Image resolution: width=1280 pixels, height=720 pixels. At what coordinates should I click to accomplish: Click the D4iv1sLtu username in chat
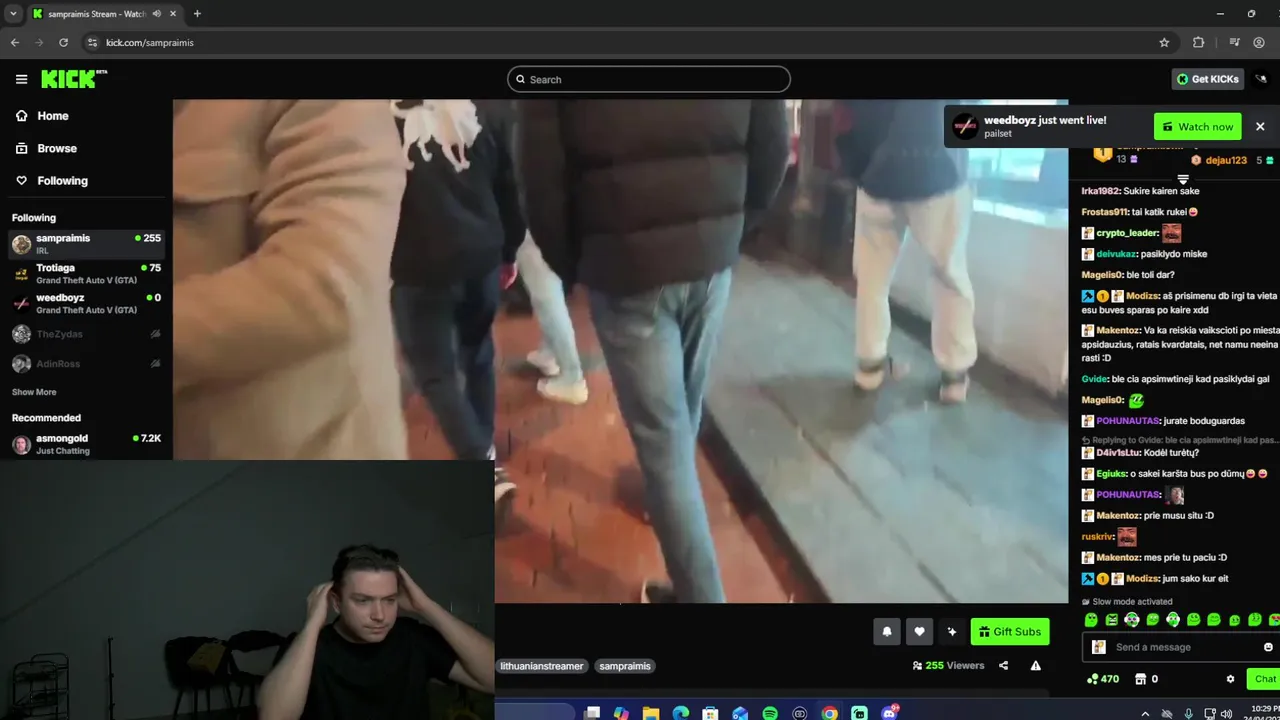(x=1117, y=453)
